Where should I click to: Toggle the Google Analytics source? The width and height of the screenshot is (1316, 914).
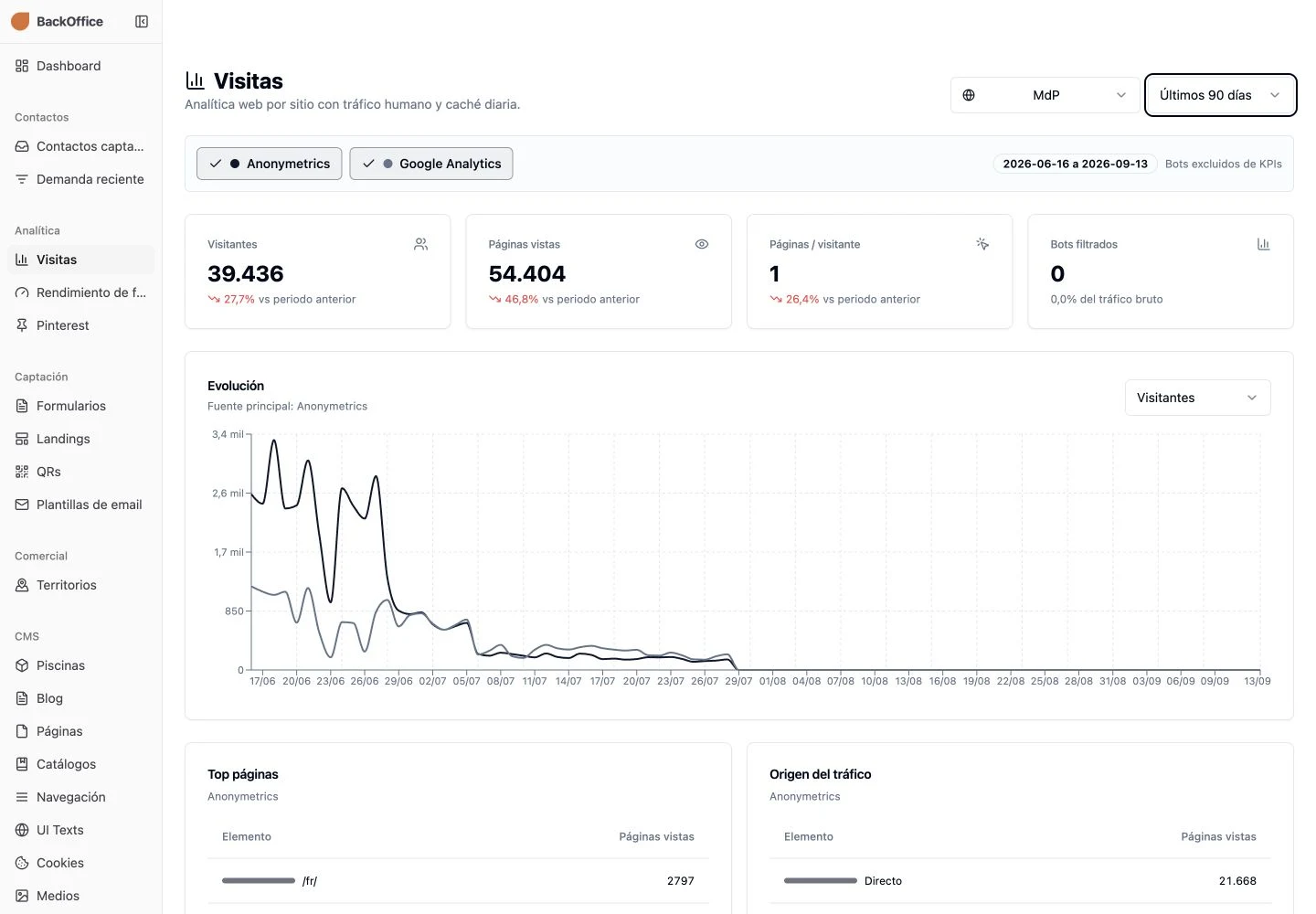tap(431, 164)
